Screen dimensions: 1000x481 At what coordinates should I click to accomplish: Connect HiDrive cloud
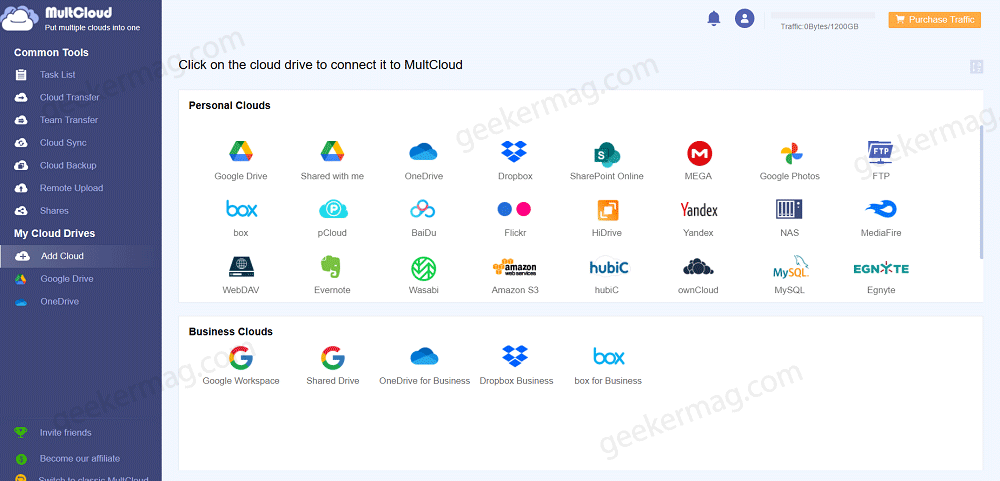coord(608,210)
